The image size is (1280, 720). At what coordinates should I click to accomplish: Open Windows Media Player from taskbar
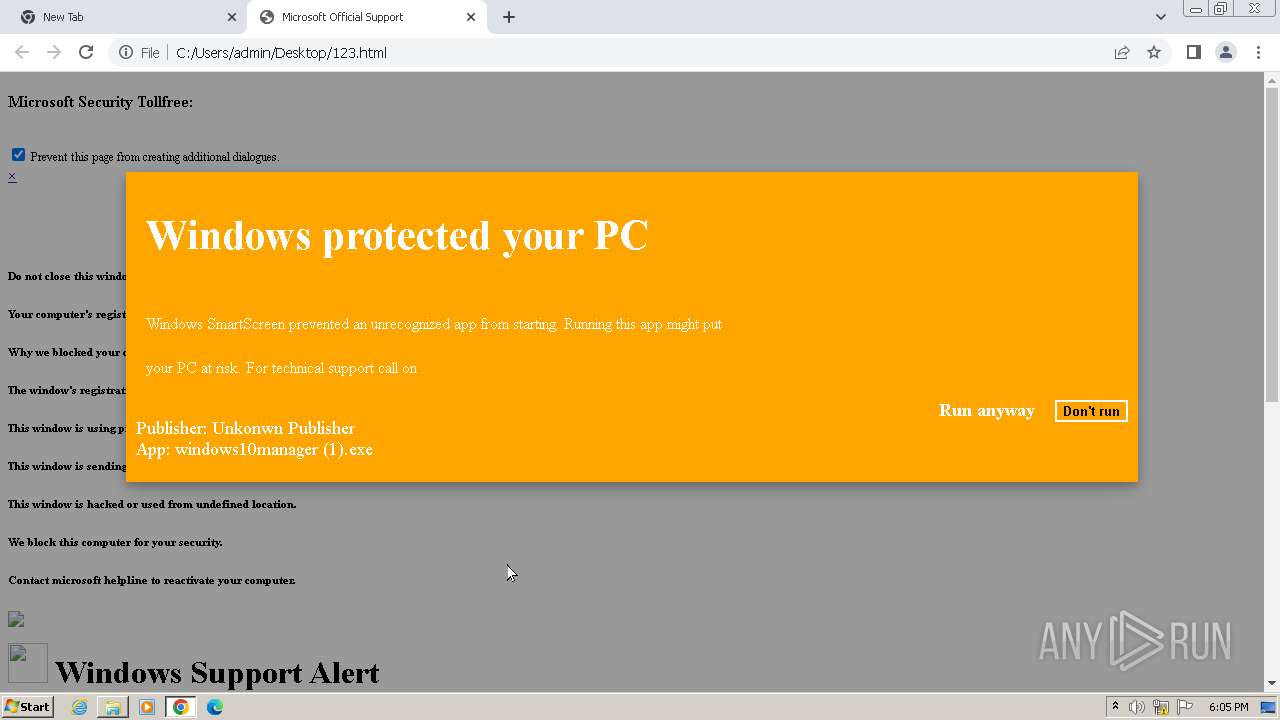coord(147,707)
